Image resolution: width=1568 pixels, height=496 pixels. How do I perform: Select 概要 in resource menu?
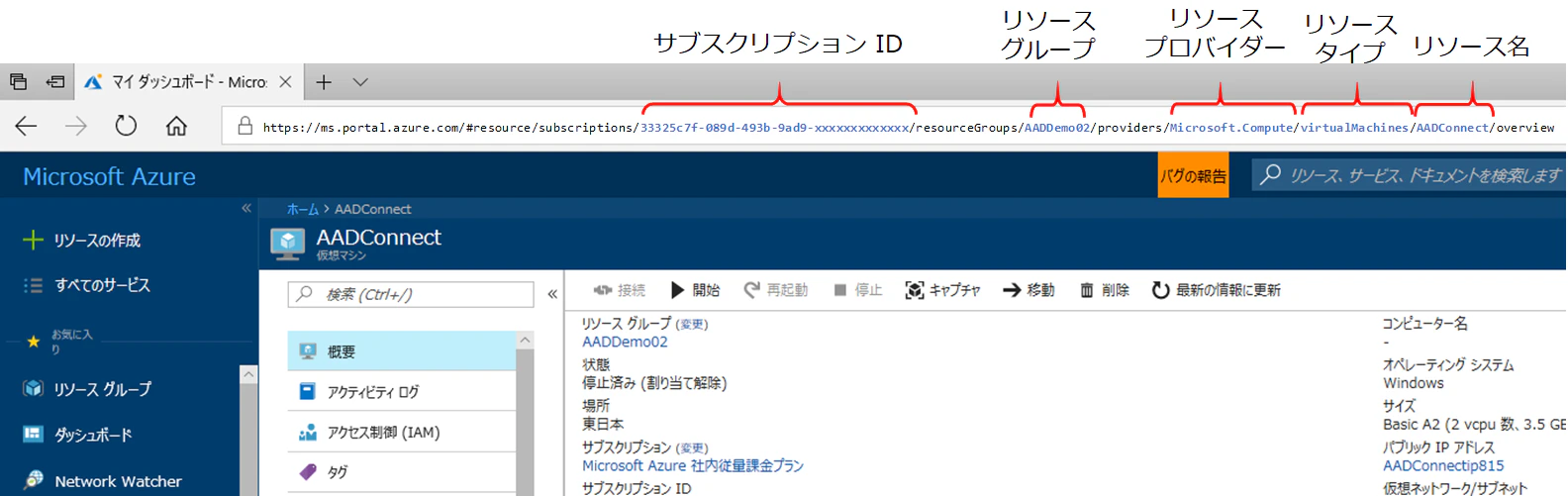(402, 351)
